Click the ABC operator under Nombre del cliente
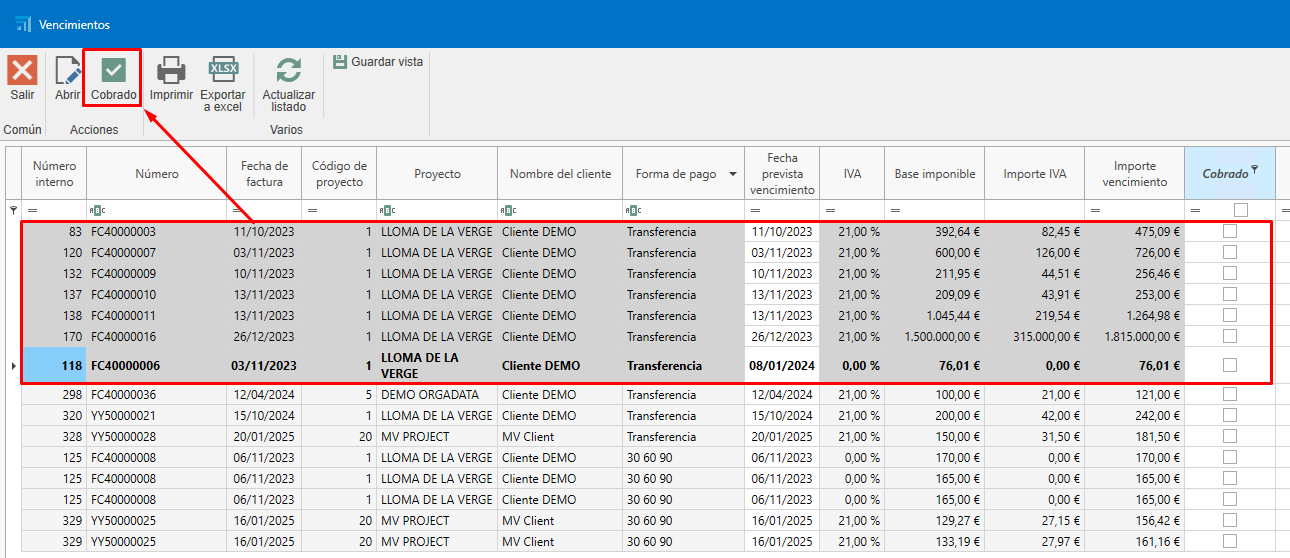The width and height of the screenshot is (1290, 558). 508,210
